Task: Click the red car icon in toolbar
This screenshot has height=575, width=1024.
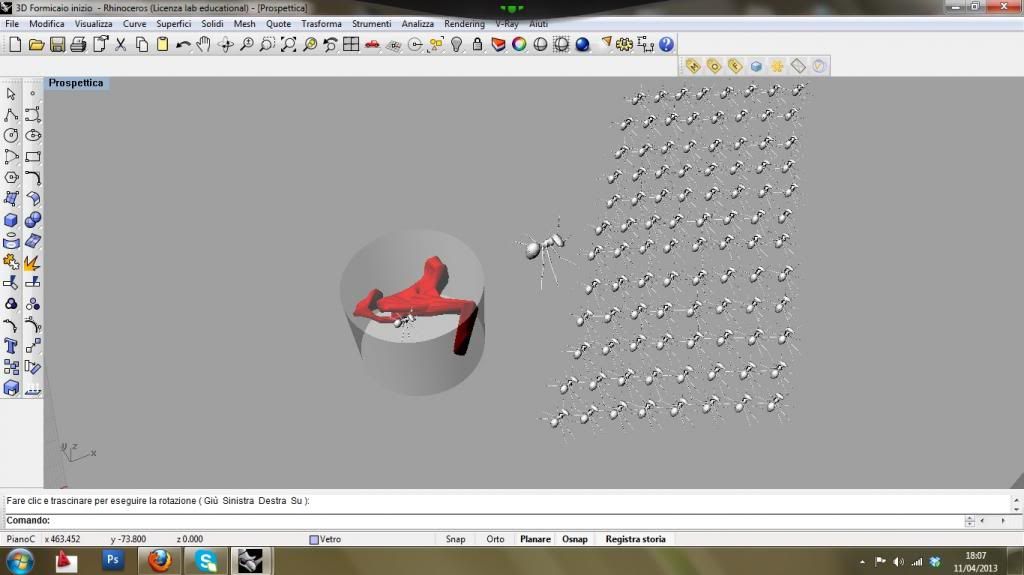Action: click(x=372, y=44)
